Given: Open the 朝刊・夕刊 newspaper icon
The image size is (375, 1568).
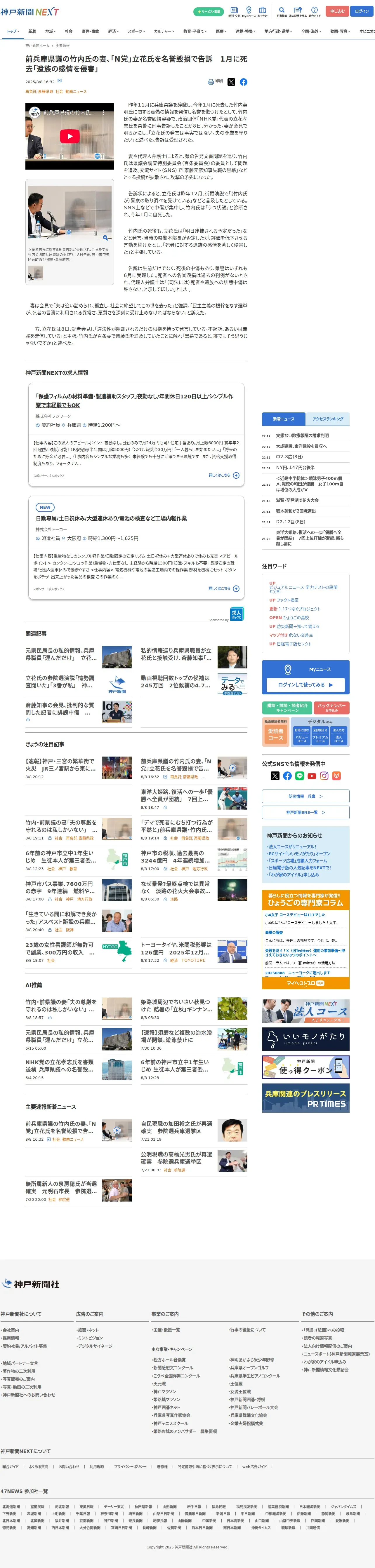Looking at the screenshot, I should point(234,10).
